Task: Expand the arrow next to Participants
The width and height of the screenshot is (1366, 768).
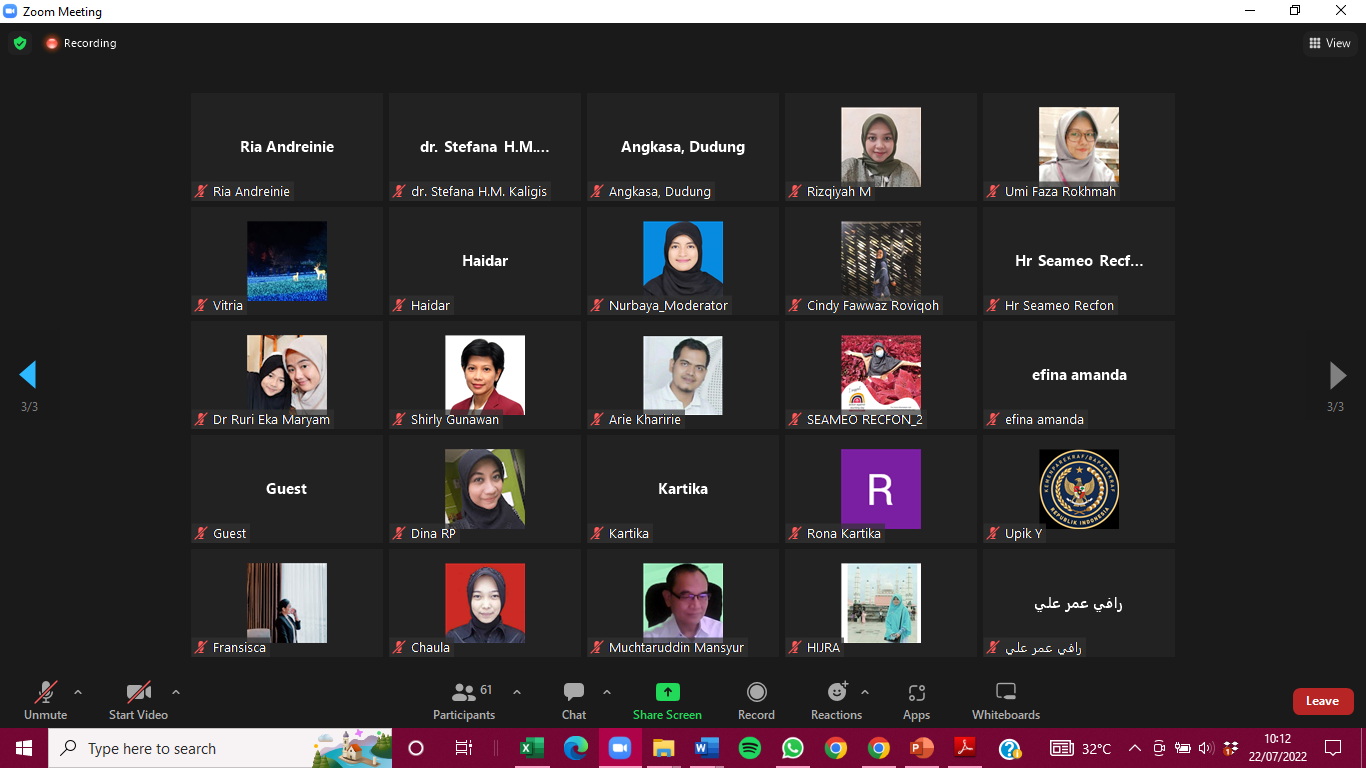Action: (517, 692)
